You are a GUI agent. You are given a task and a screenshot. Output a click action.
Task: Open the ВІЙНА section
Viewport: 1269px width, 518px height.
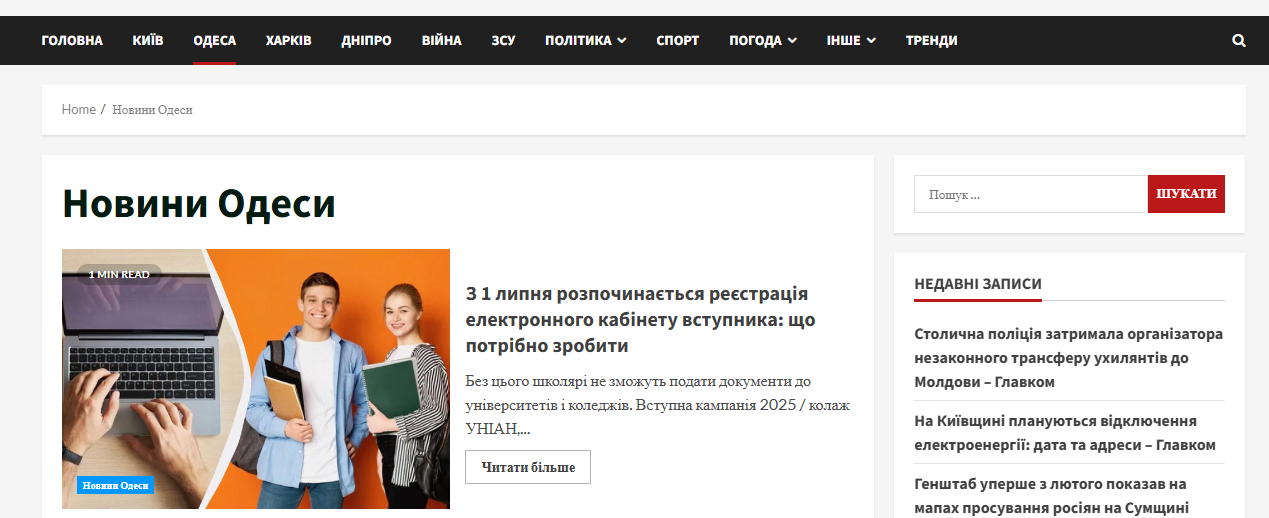[441, 41]
